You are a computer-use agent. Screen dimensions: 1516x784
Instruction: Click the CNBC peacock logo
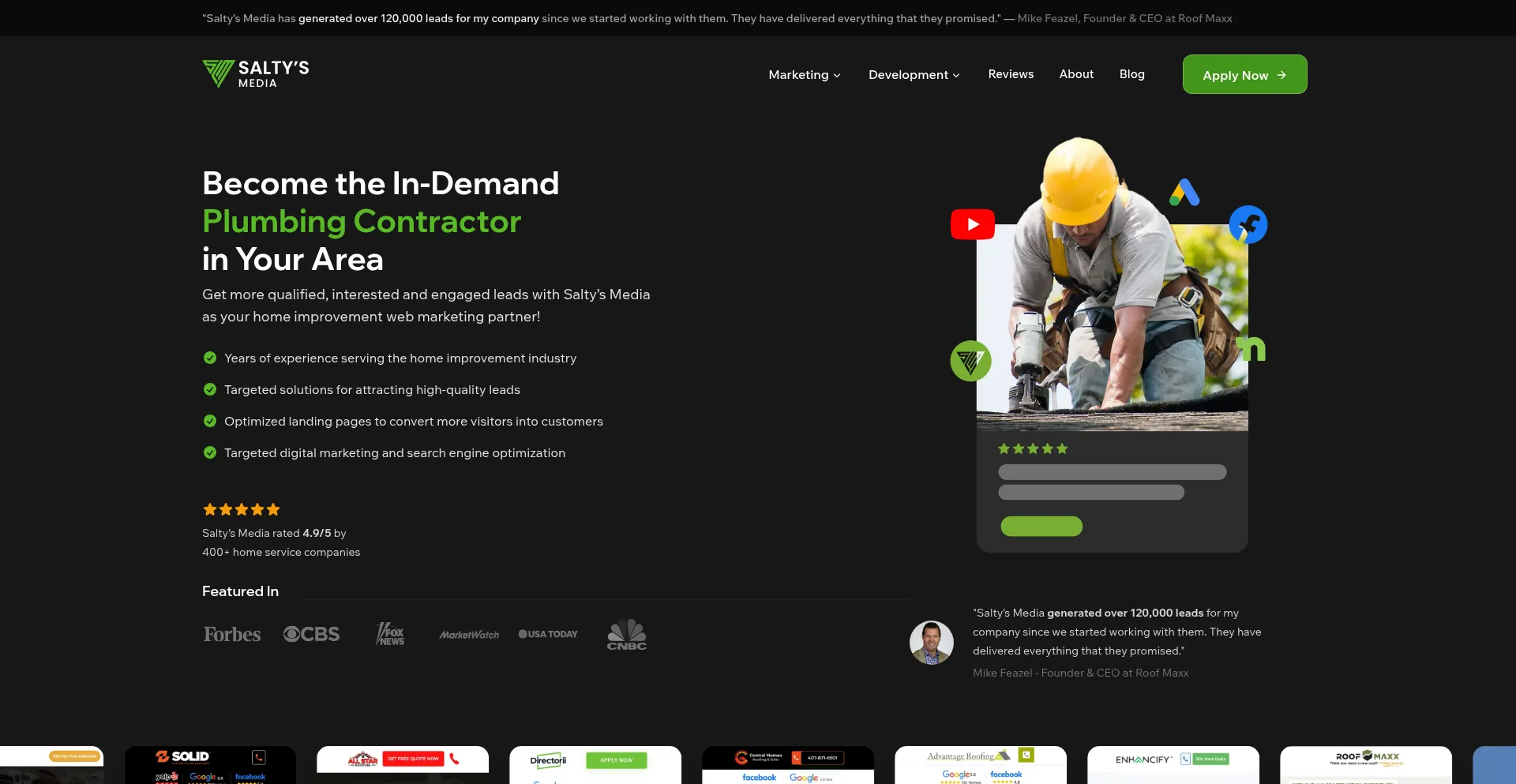click(627, 634)
